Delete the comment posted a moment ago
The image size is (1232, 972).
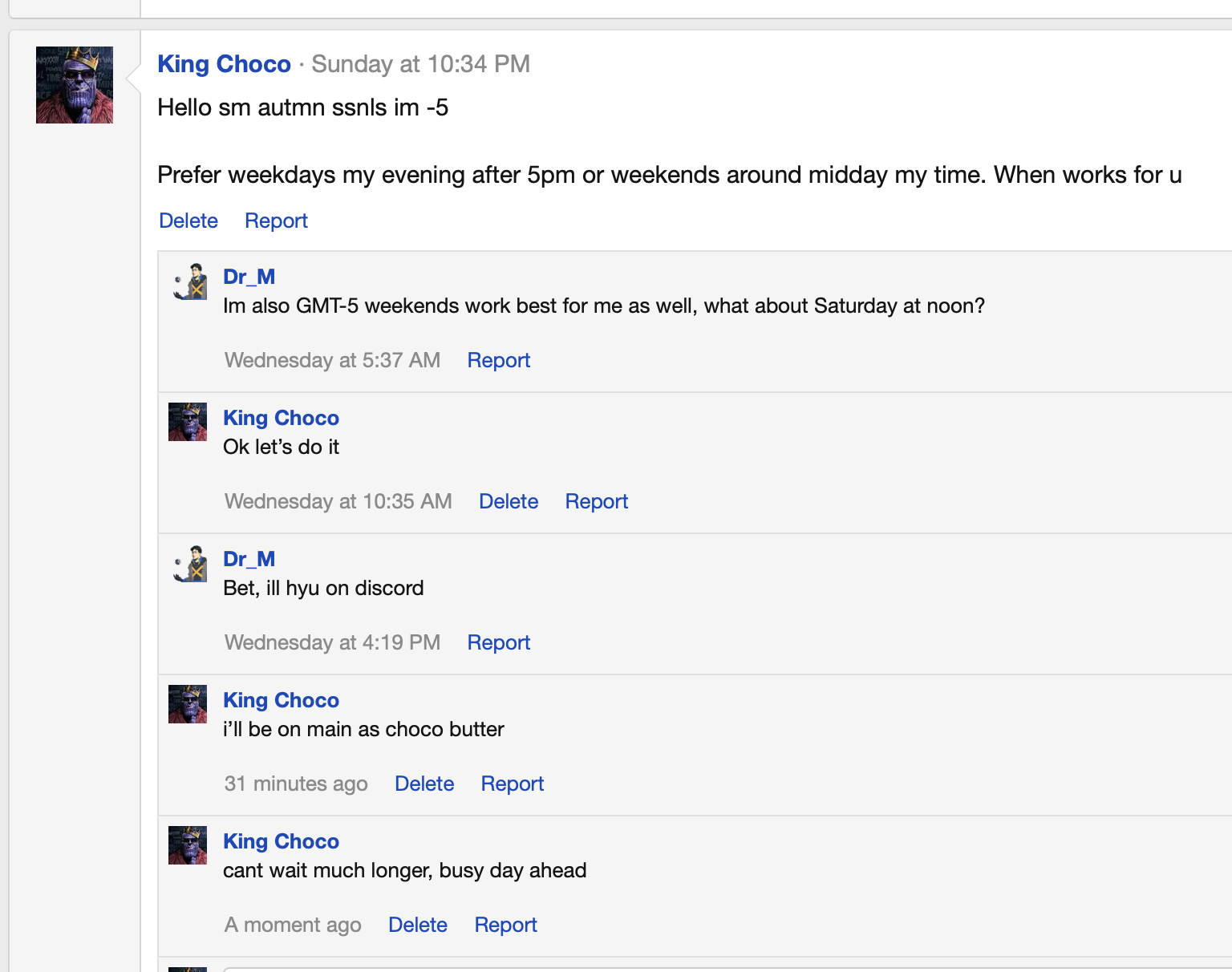[x=418, y=925]
